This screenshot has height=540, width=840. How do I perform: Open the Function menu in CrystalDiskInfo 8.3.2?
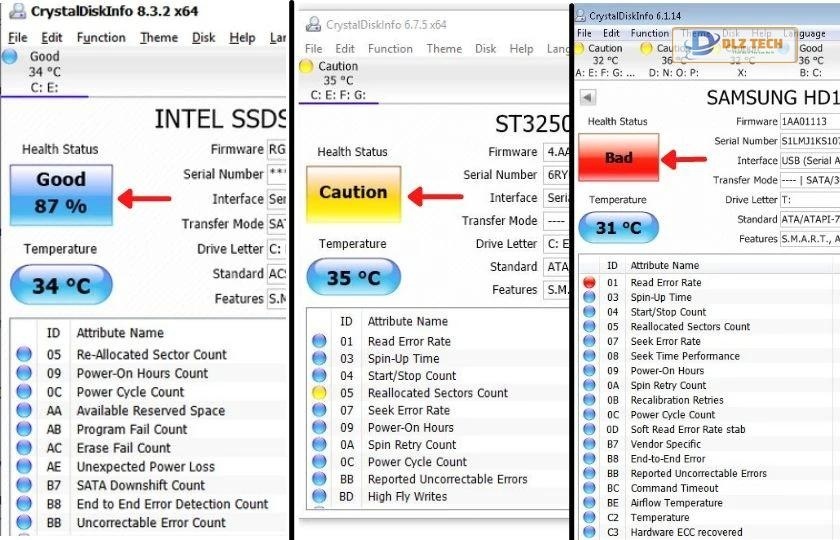(100, 38)
